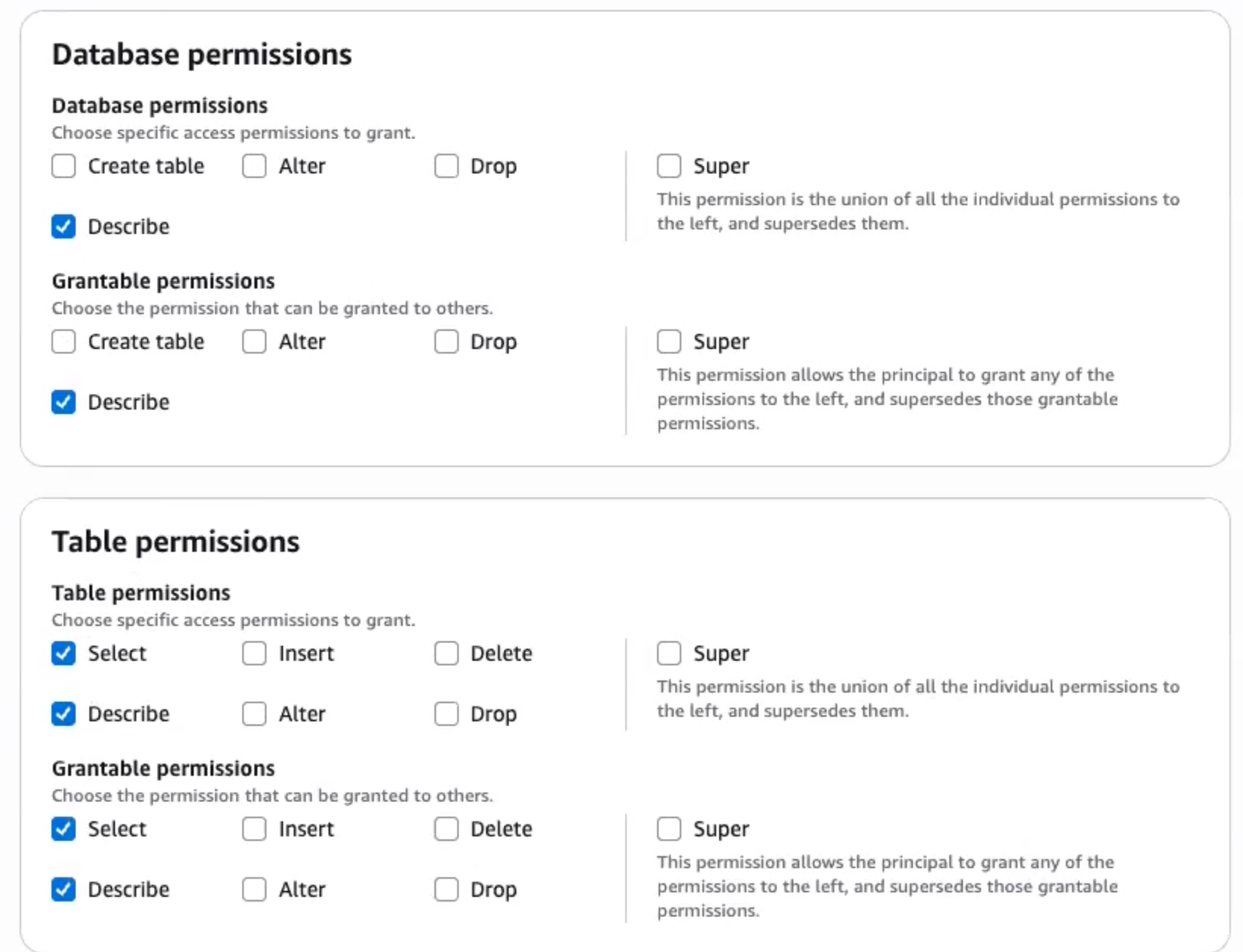Enable Super table permission

669,653
